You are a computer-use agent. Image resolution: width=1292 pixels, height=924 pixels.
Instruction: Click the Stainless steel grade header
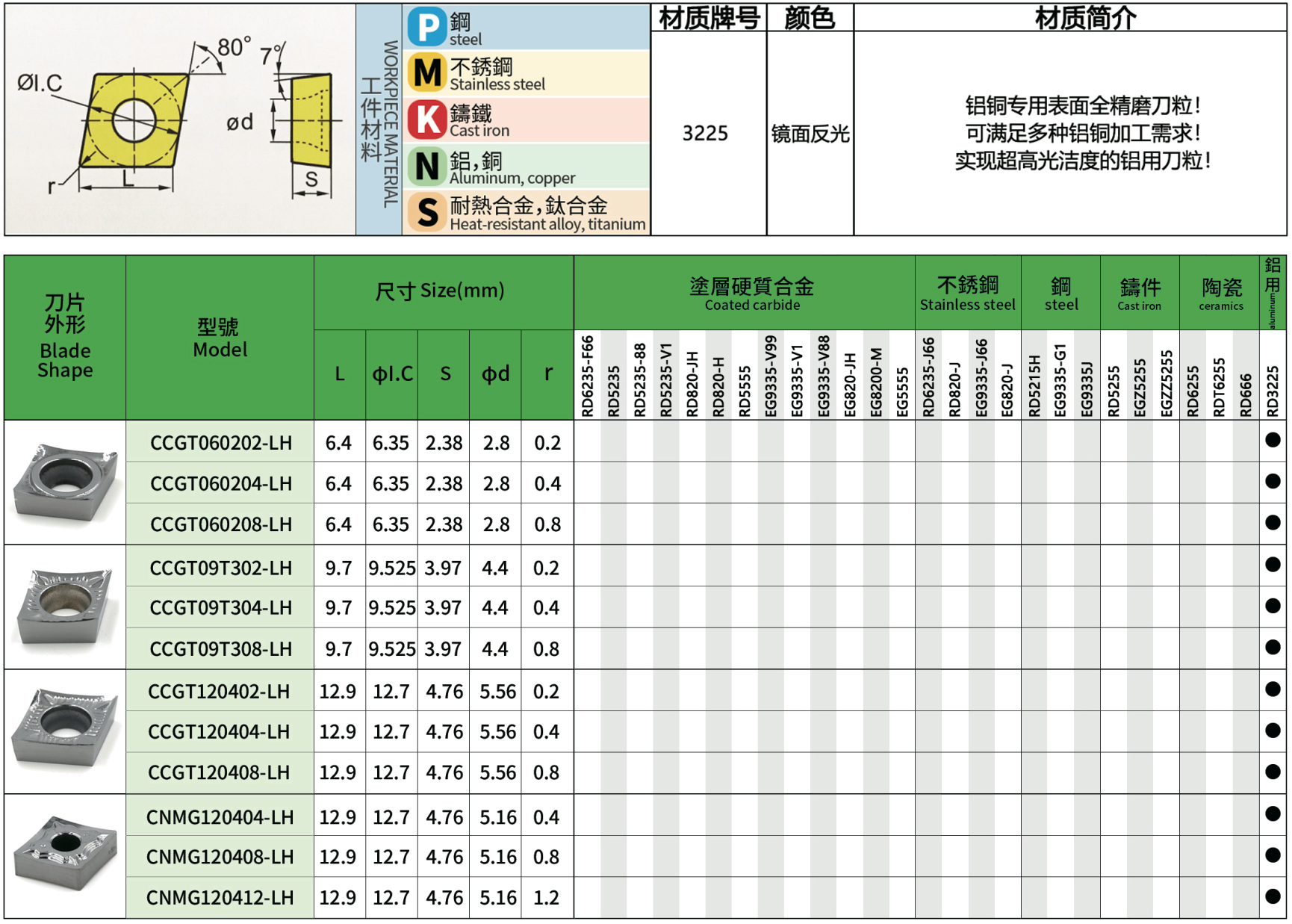pyautogui.click(x=967, y=293)
